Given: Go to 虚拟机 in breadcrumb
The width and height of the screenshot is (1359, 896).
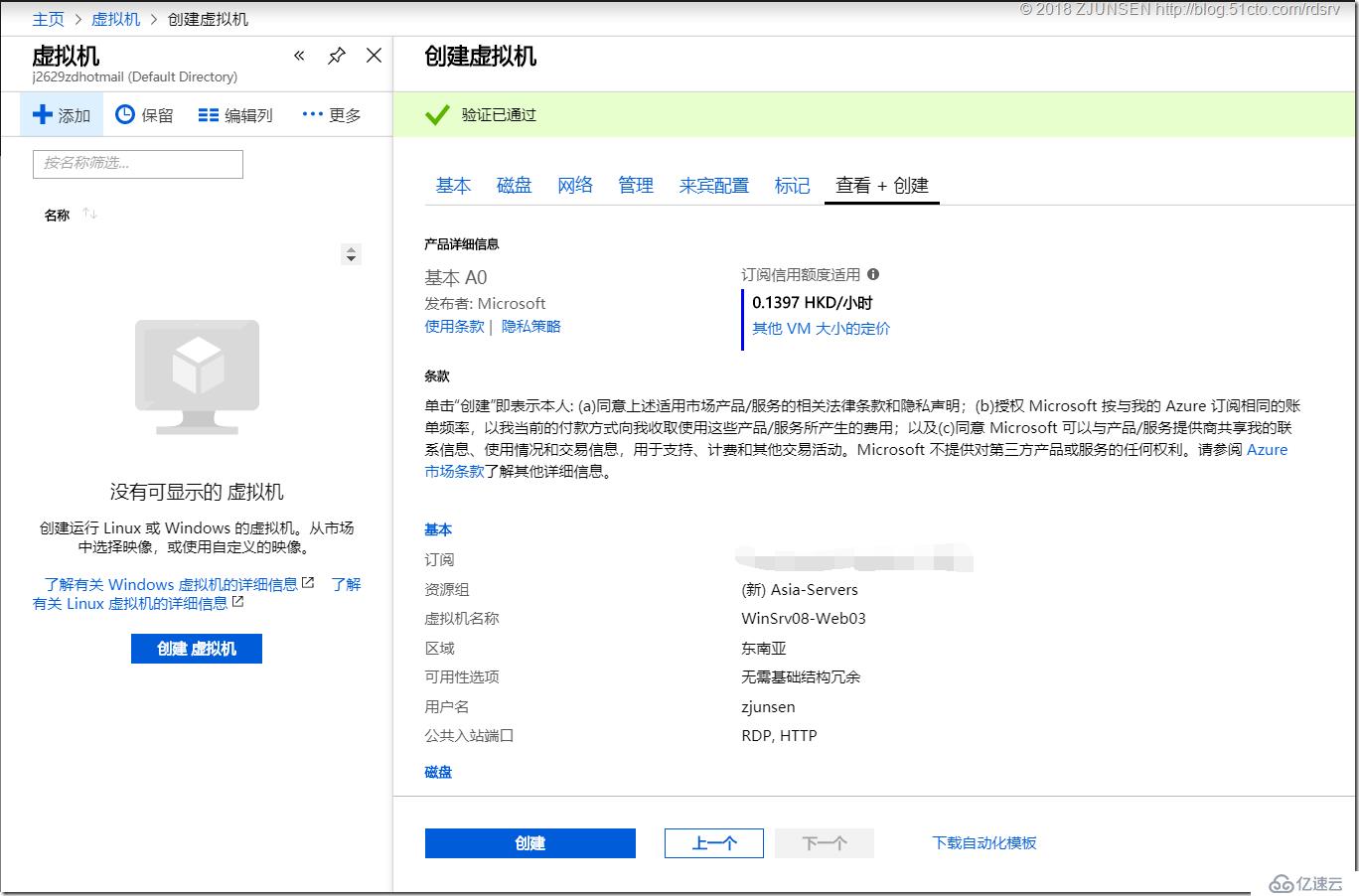Looking at the screenshot, I should [x=115, y=19].
